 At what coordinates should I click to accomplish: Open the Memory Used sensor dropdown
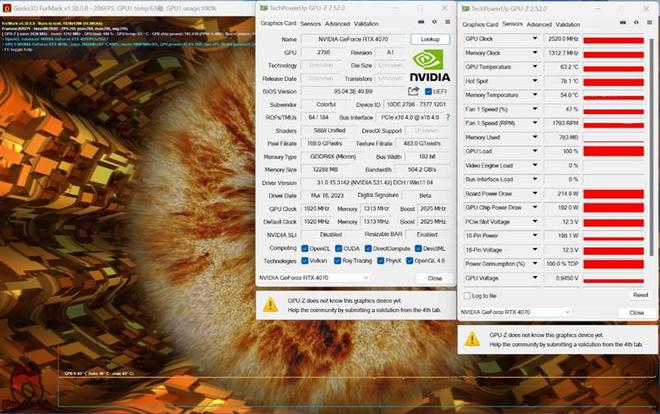click(535, 137)
